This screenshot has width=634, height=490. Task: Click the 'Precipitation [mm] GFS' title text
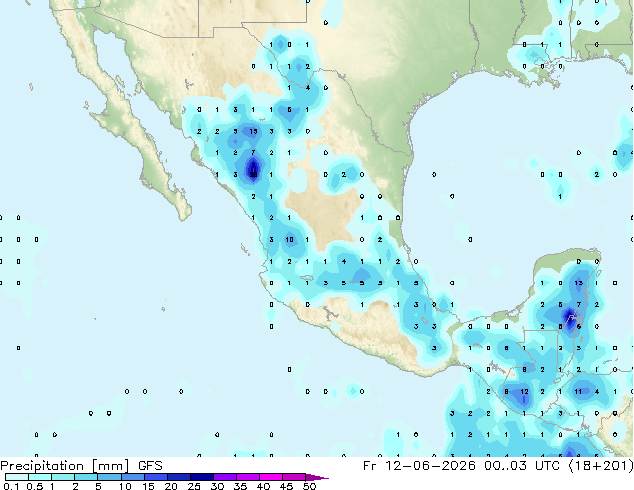81,466
